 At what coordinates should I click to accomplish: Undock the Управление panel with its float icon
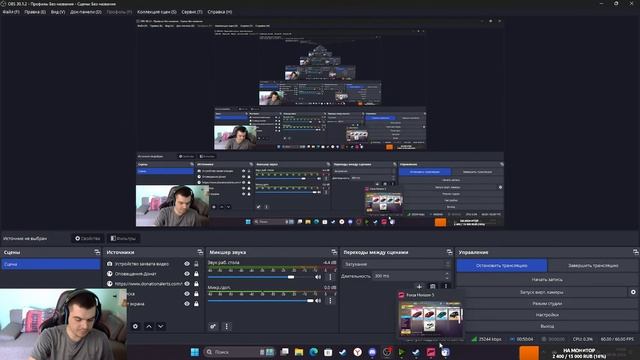636,252
